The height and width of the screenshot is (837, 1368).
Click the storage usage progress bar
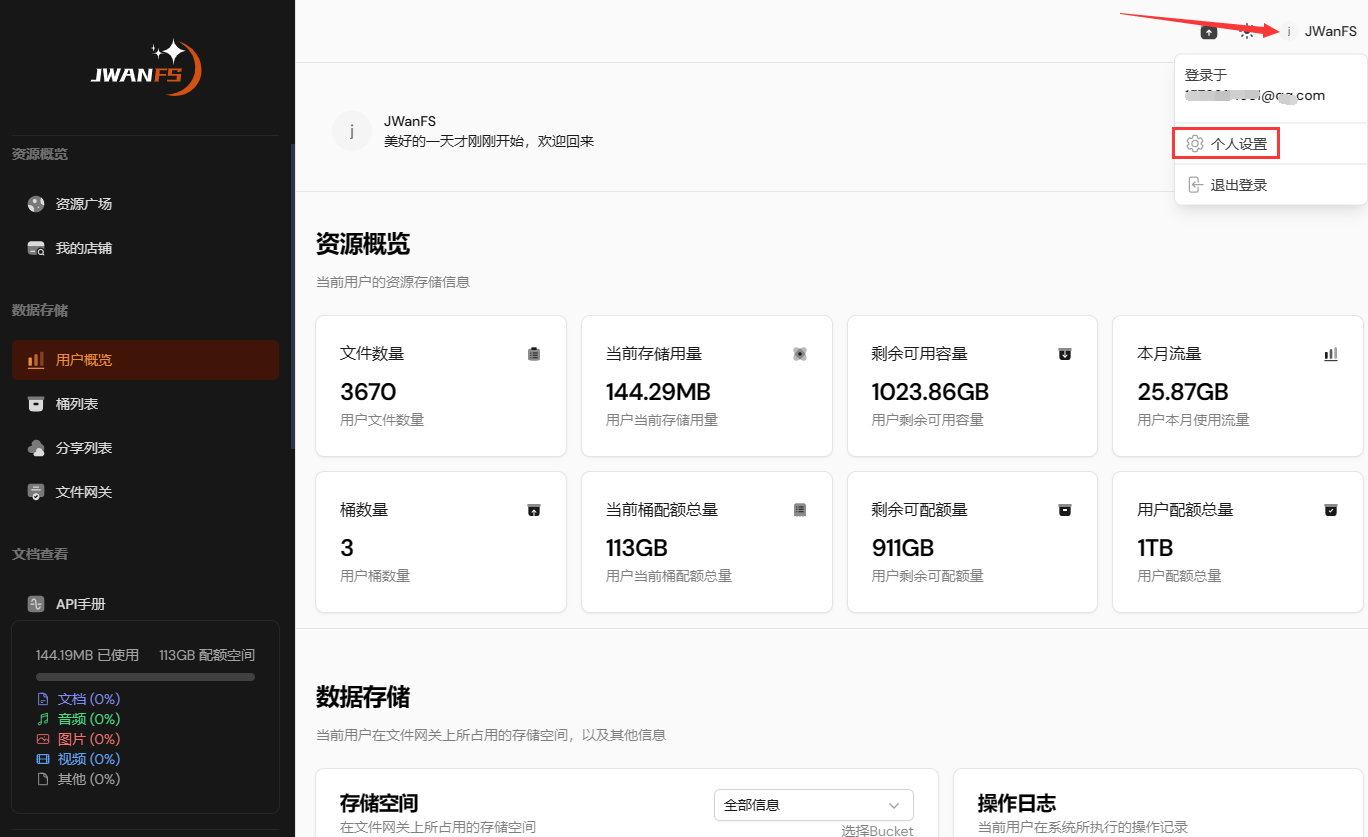145,677
